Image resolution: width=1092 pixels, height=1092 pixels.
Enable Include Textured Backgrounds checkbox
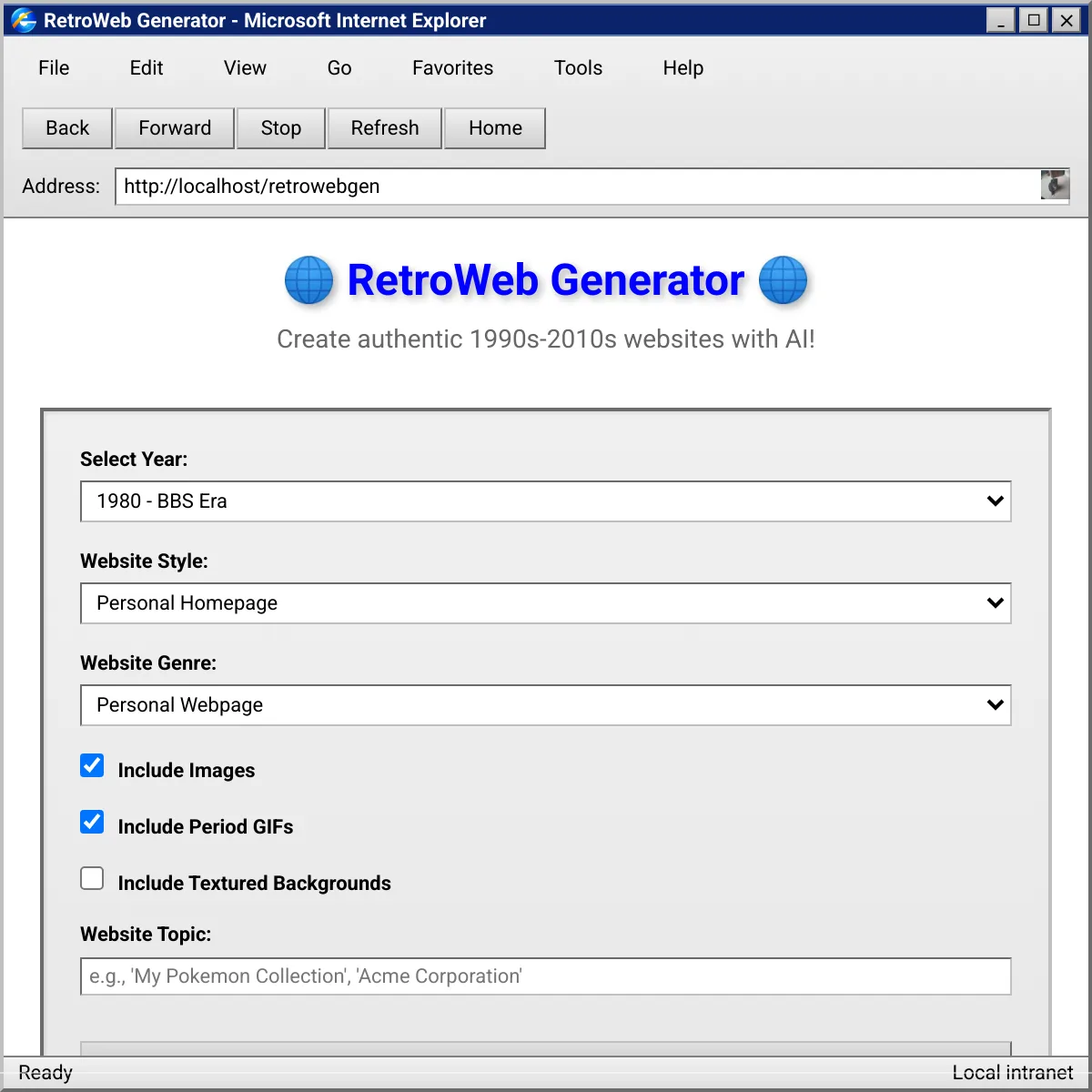[92, 878]
